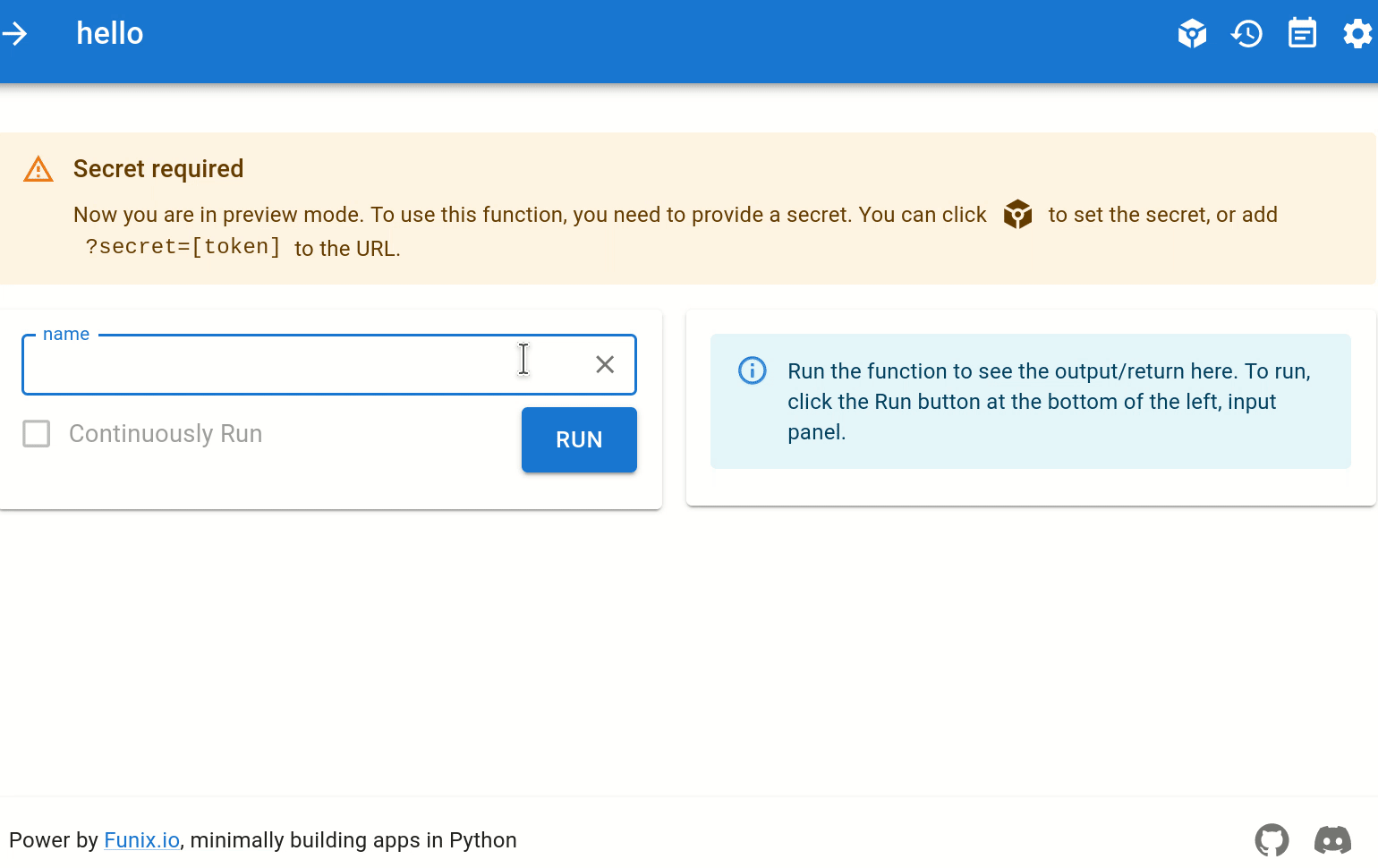Open the Discord icon in footer
The height and width of the screenshot is (868, 1378).
click(1332, 840)
